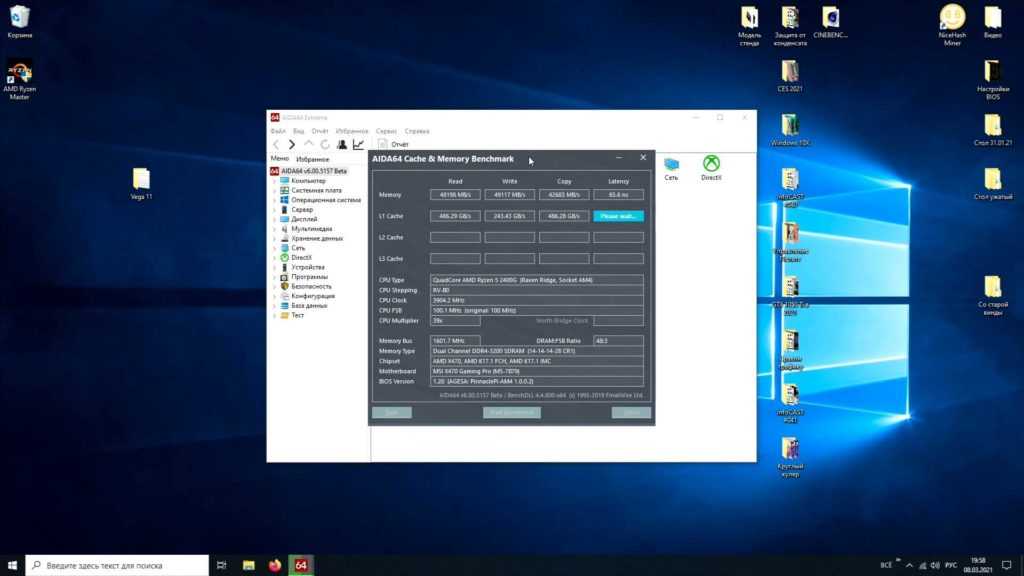Switch to the Избранное tab
Viewport: 1024px width, 576px height.
[313, 159]
